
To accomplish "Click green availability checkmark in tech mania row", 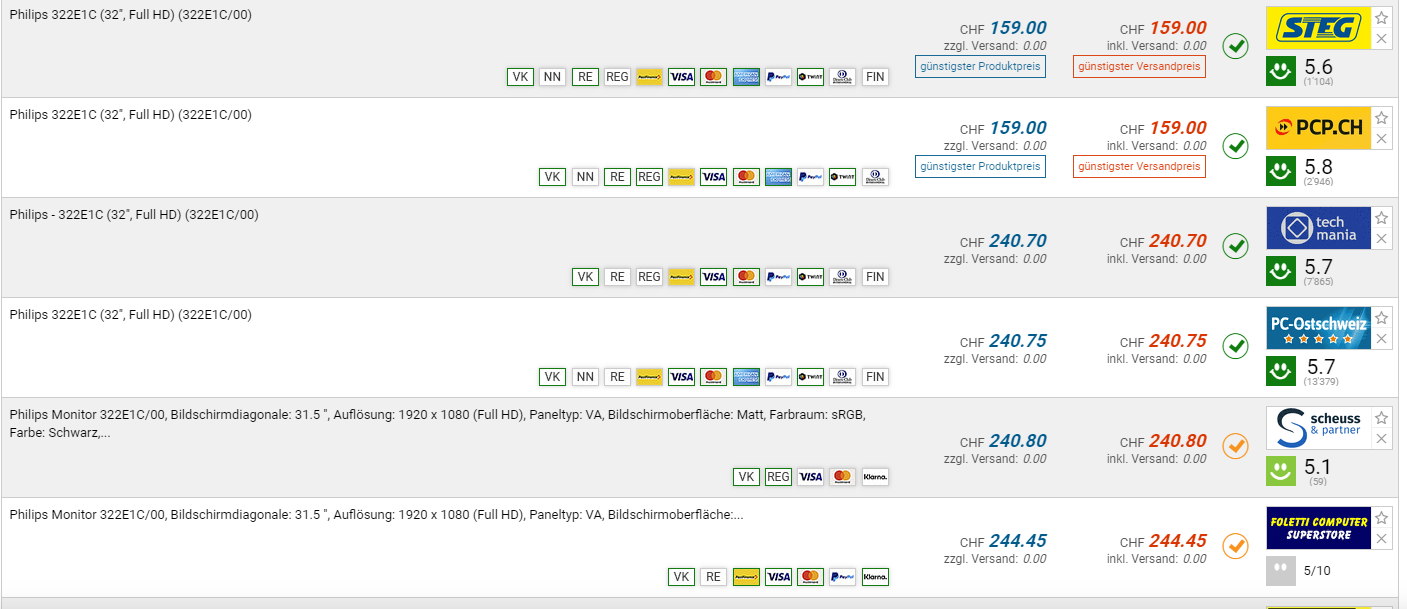I will [1236, 246].
